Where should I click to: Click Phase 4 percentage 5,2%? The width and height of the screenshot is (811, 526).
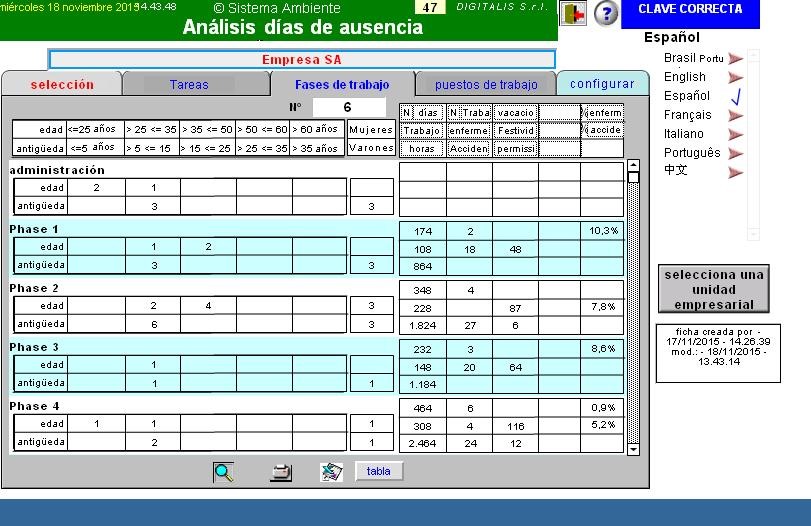click(x=603, y=425)
